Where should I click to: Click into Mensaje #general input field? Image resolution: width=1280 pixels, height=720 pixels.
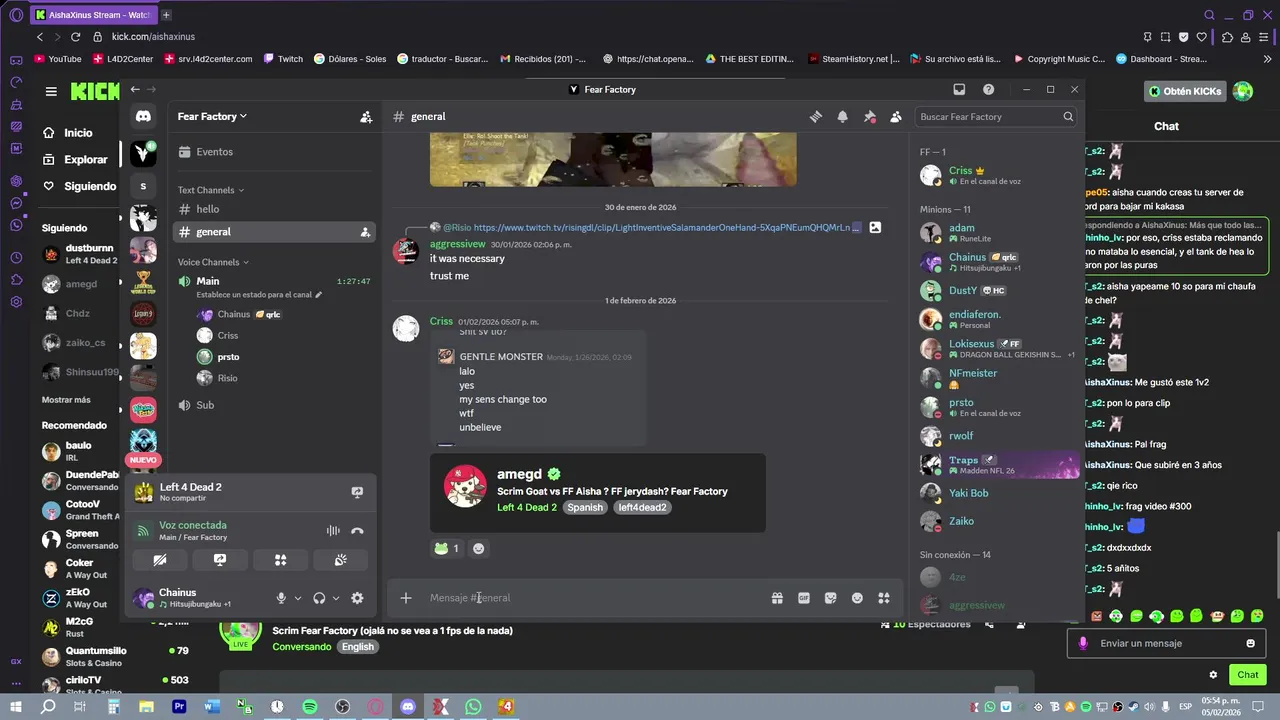pyautogui.click(x=596, y=598)
